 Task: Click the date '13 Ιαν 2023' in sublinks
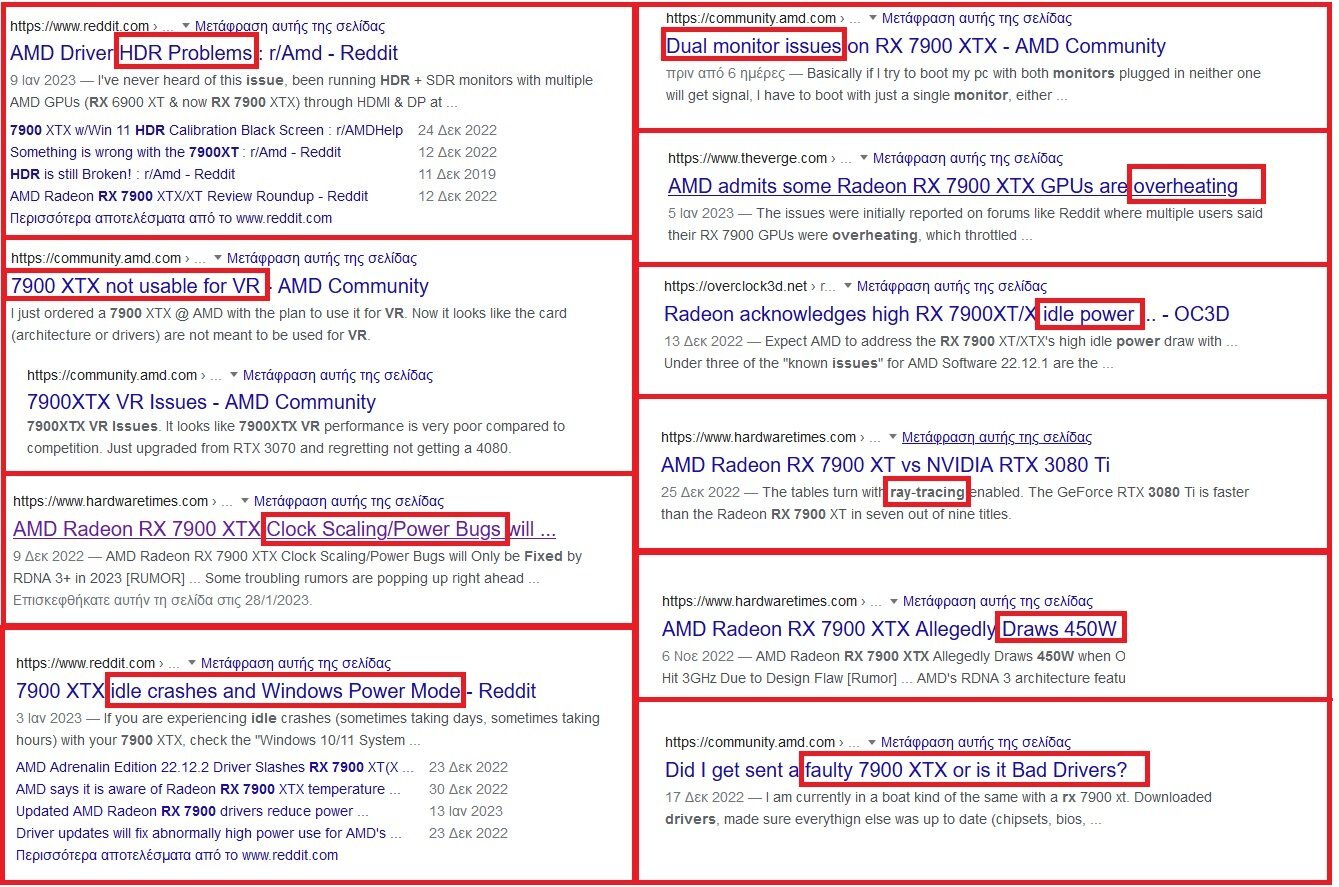(x=466, y=811)
